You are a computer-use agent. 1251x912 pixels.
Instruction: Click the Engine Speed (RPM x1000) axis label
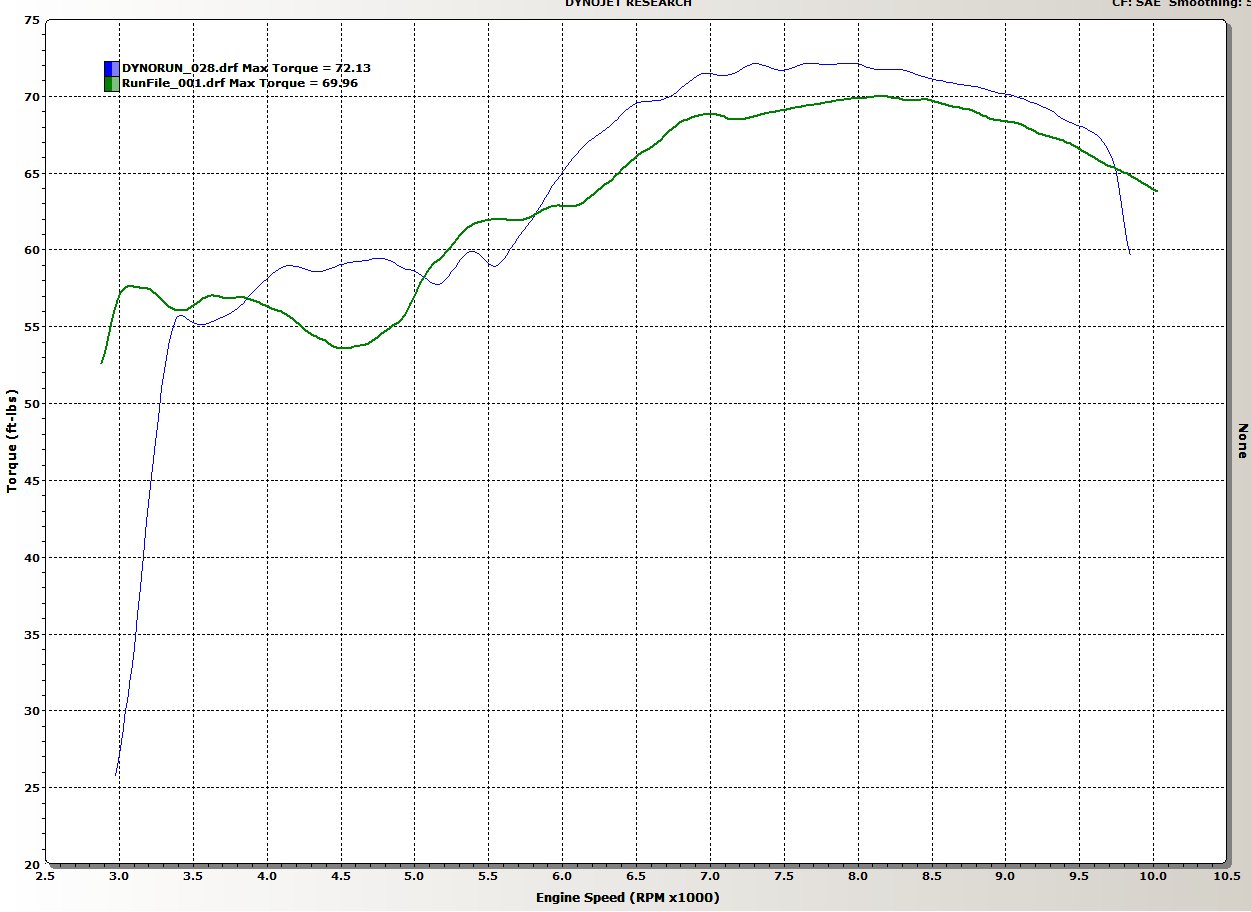coord(630,897)
